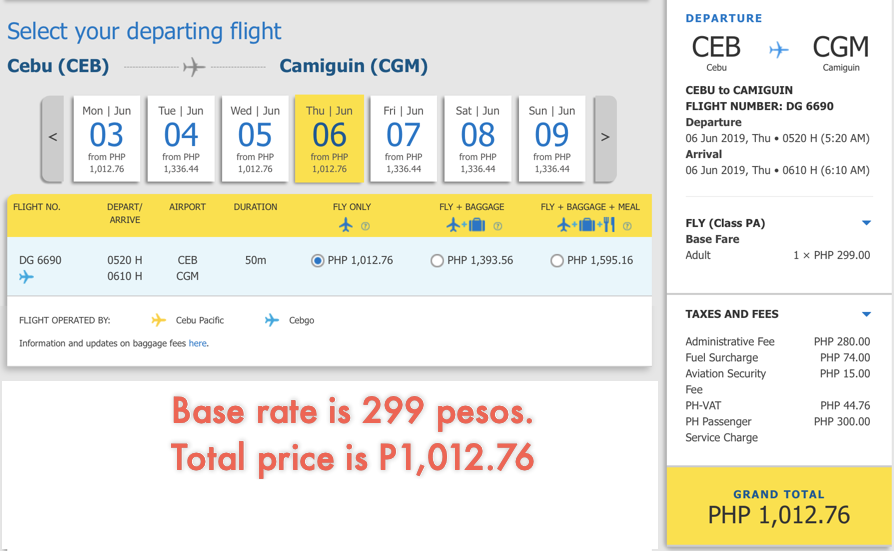Click the Cebgo plane icon under DG 6690
The width and height of the screenshot is (894, 551).
click(26, 277)
